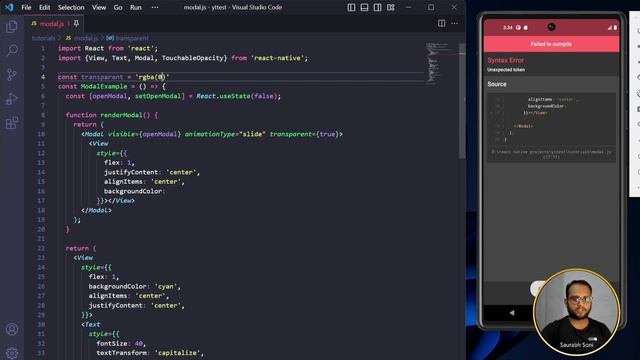640x360 pixels.
Task: Expand the hidden menu items (…) in the menu bar
Action: coord(155,7)
